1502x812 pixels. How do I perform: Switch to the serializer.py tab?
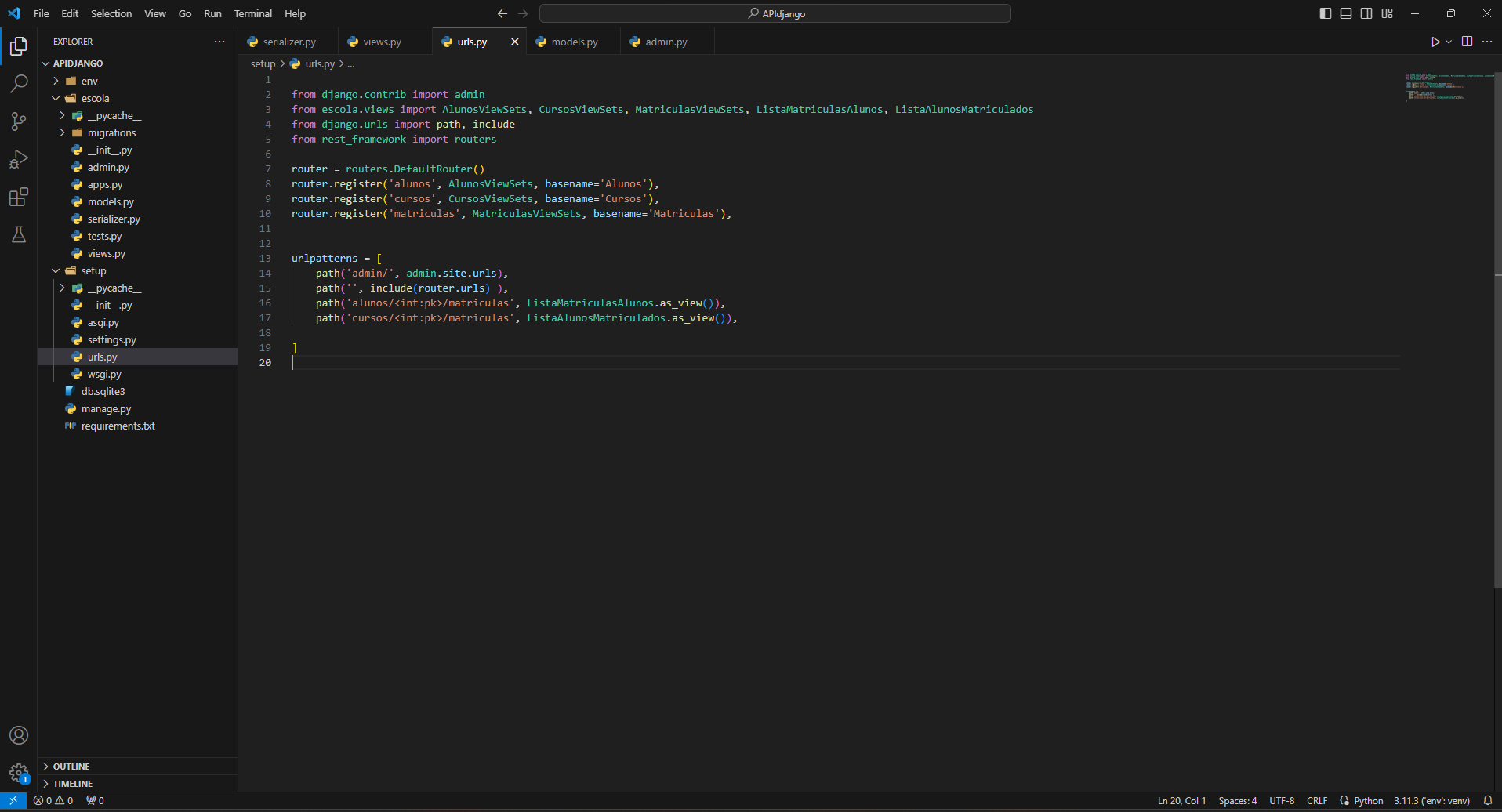pos(288,42)
